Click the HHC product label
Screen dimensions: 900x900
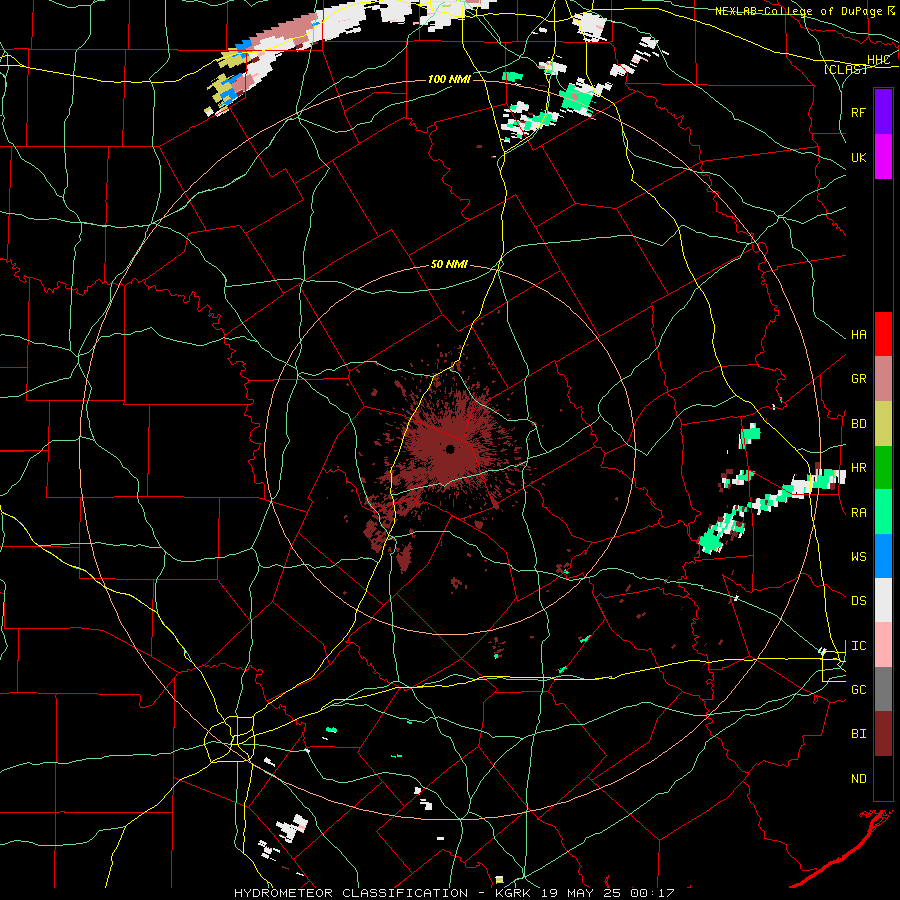(878, 60)
